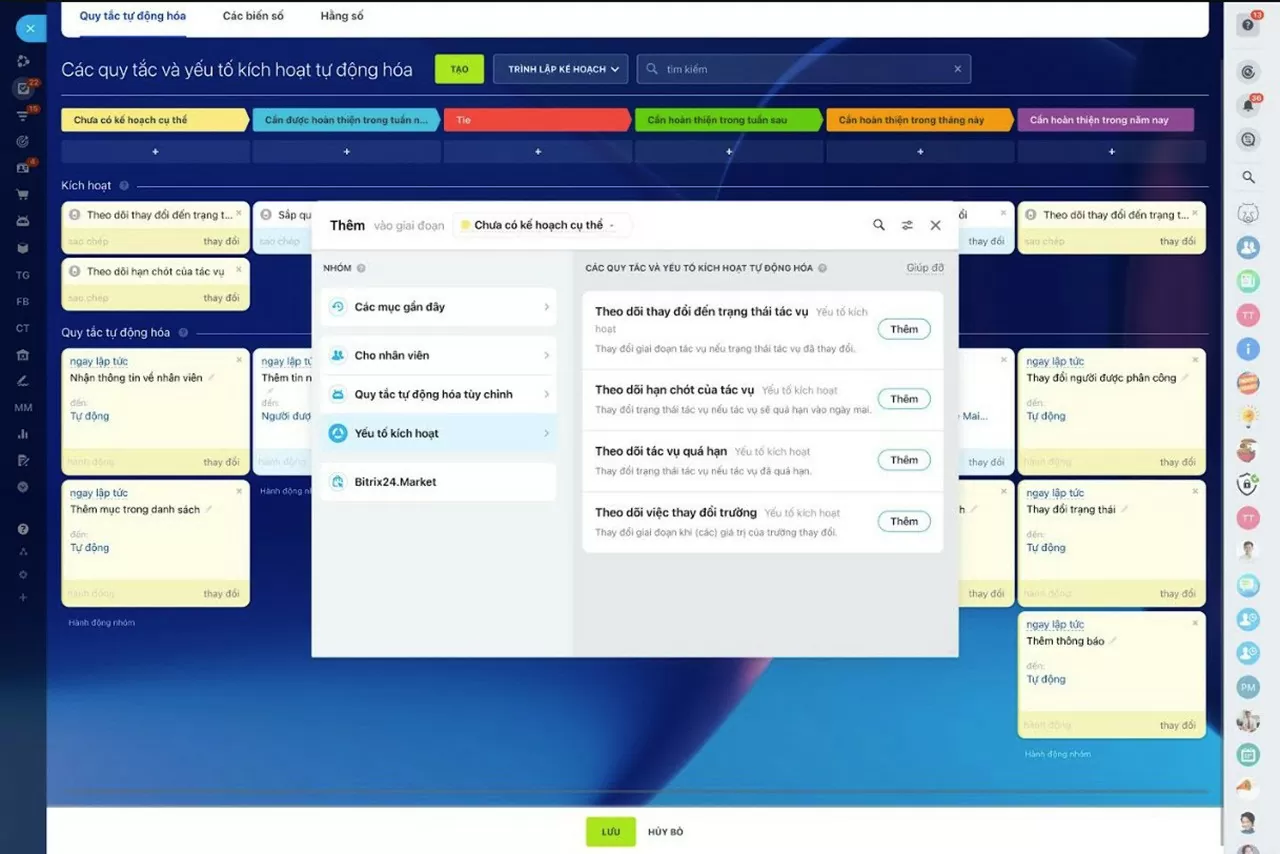Click the Bitrix24.Market icon in group list
Screen dimensions: 1280x854
[x=338, y=482]
